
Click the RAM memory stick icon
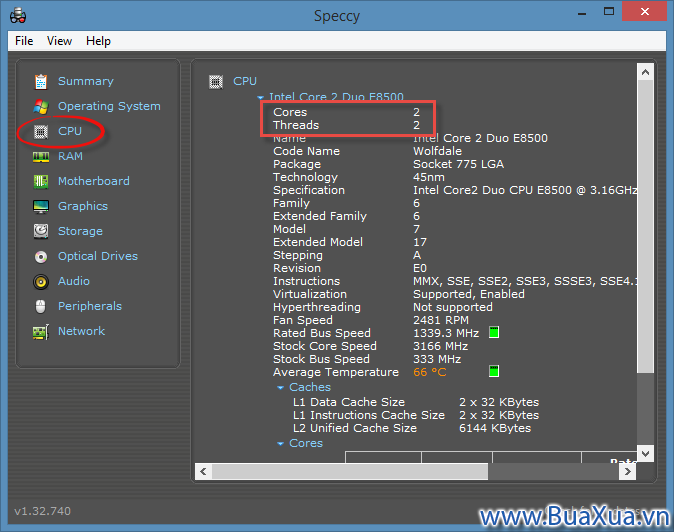point(41,157)
